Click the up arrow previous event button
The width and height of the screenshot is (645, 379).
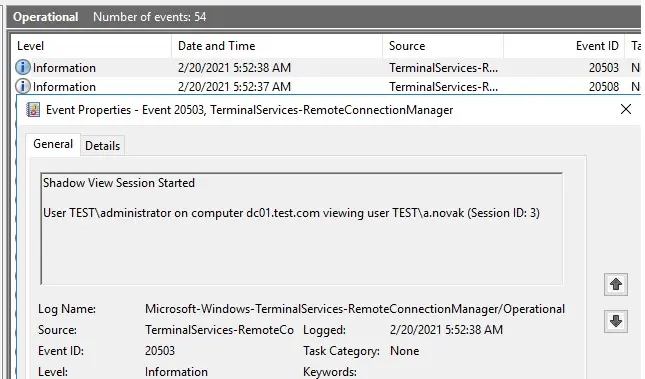[615, 284]
